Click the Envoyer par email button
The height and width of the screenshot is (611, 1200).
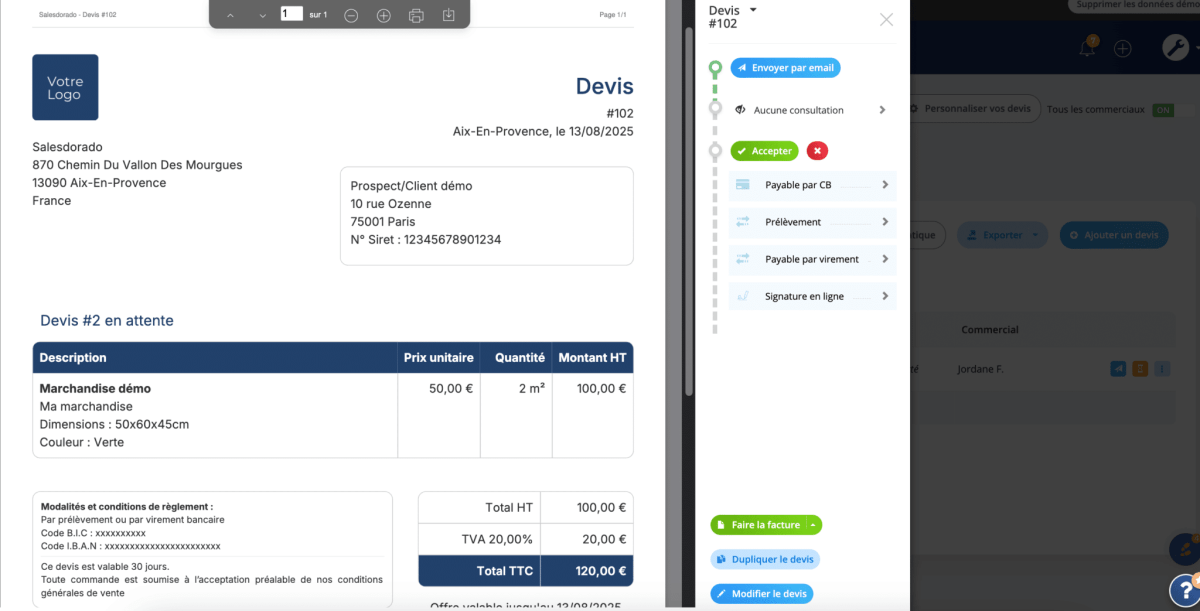(785, 67)
